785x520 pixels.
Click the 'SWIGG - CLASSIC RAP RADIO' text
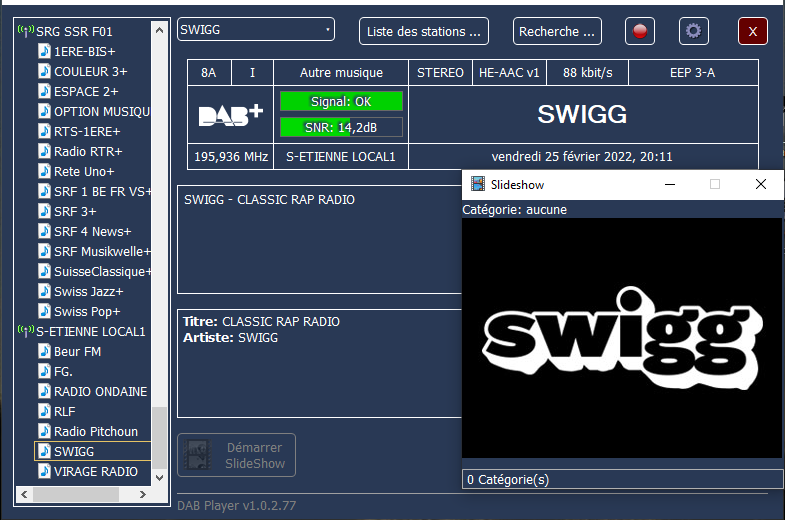(x=269, y=200)
